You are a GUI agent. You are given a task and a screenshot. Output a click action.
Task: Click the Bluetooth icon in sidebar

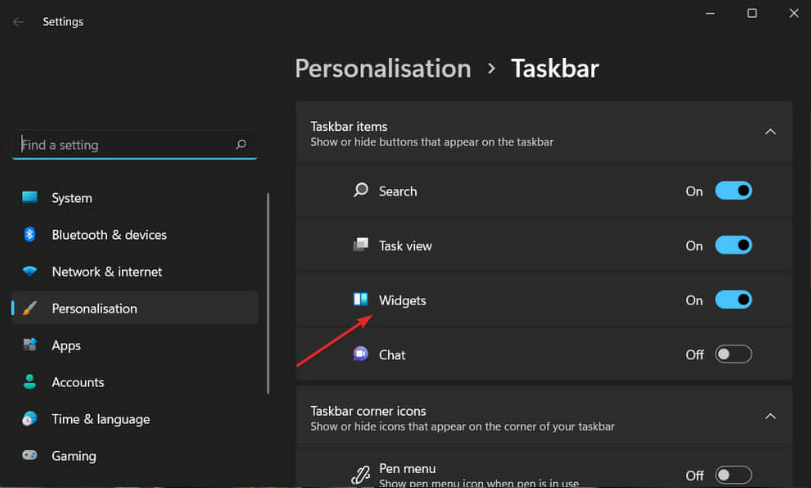pos(30,235)
